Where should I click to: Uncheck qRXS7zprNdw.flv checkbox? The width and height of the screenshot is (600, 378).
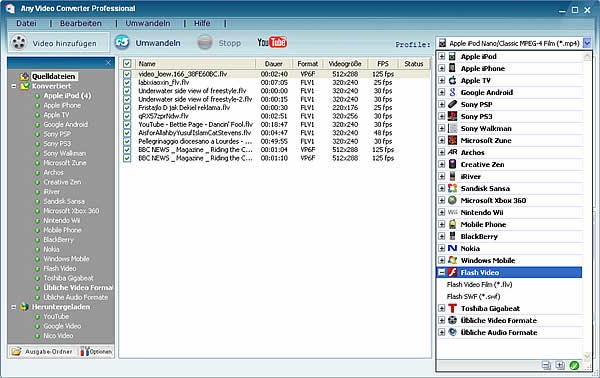[x=127, y=116]
